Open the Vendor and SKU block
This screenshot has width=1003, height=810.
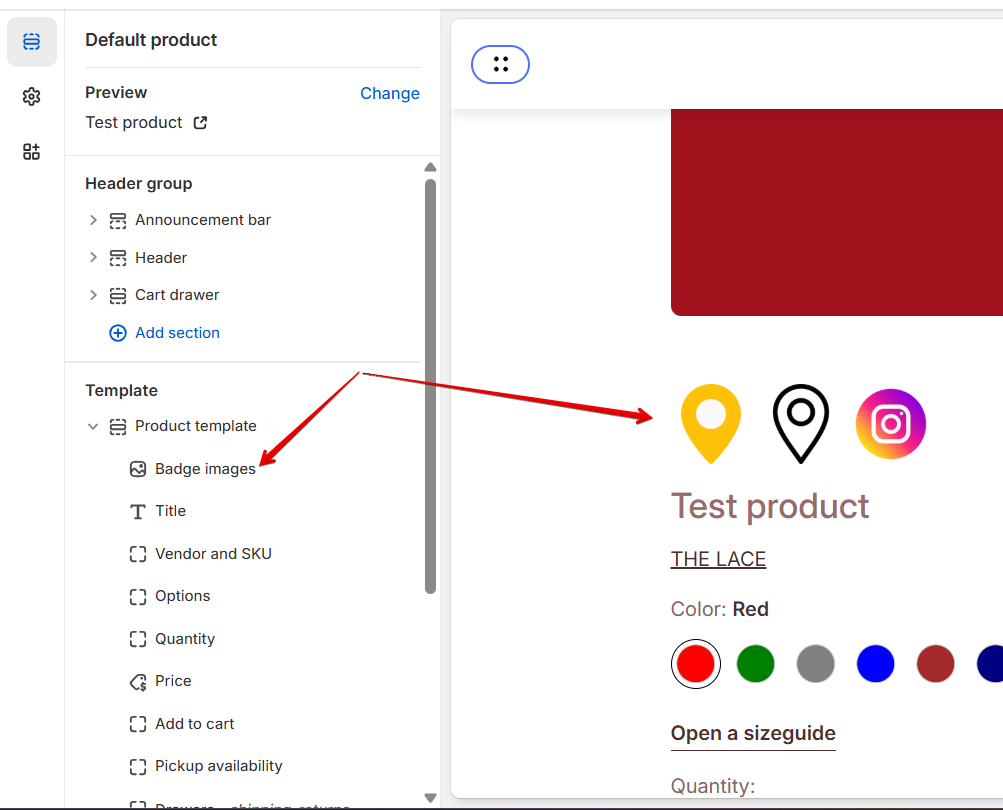coord(213,553)
